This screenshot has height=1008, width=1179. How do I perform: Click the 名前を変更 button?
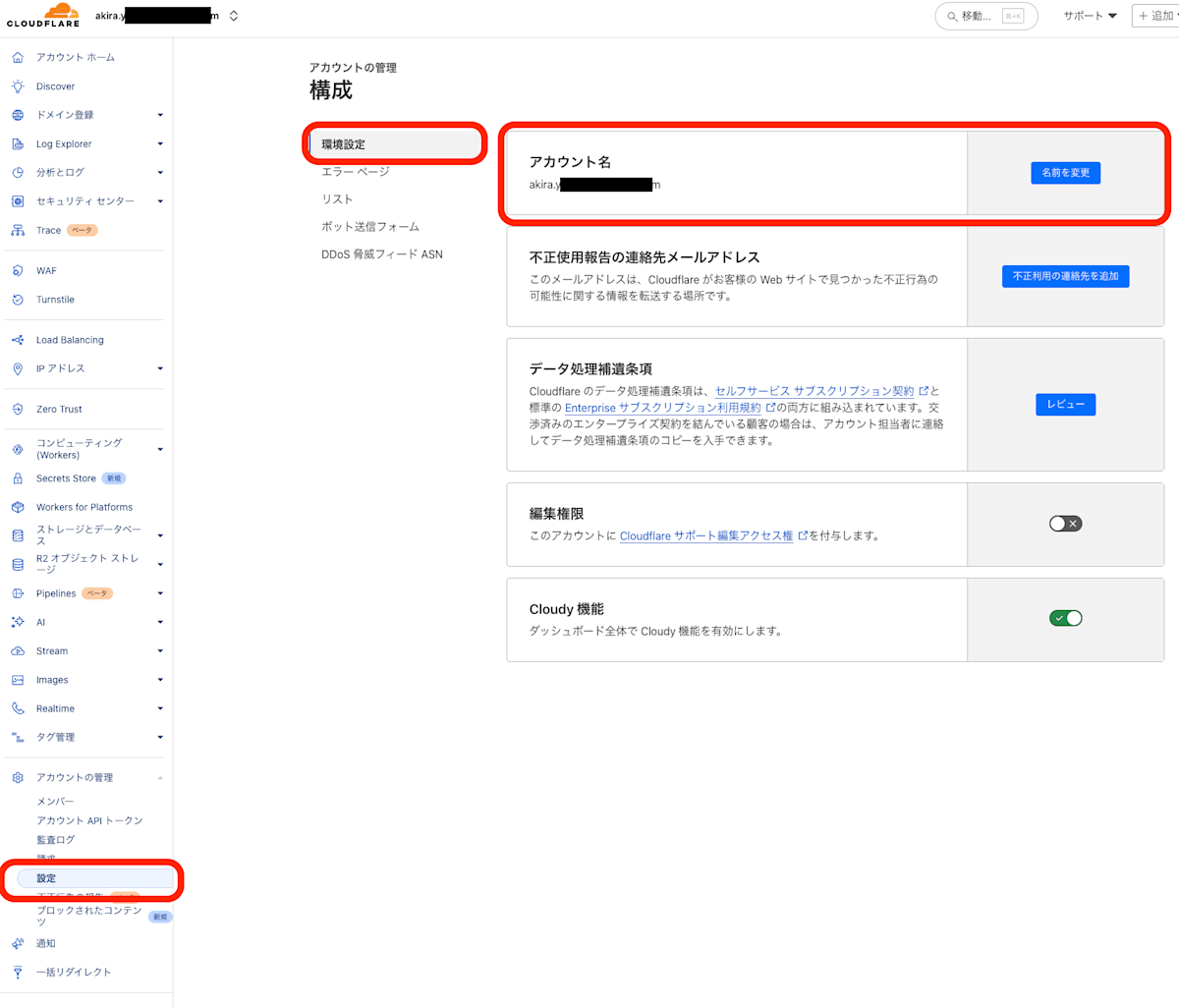click(1066, 173)
